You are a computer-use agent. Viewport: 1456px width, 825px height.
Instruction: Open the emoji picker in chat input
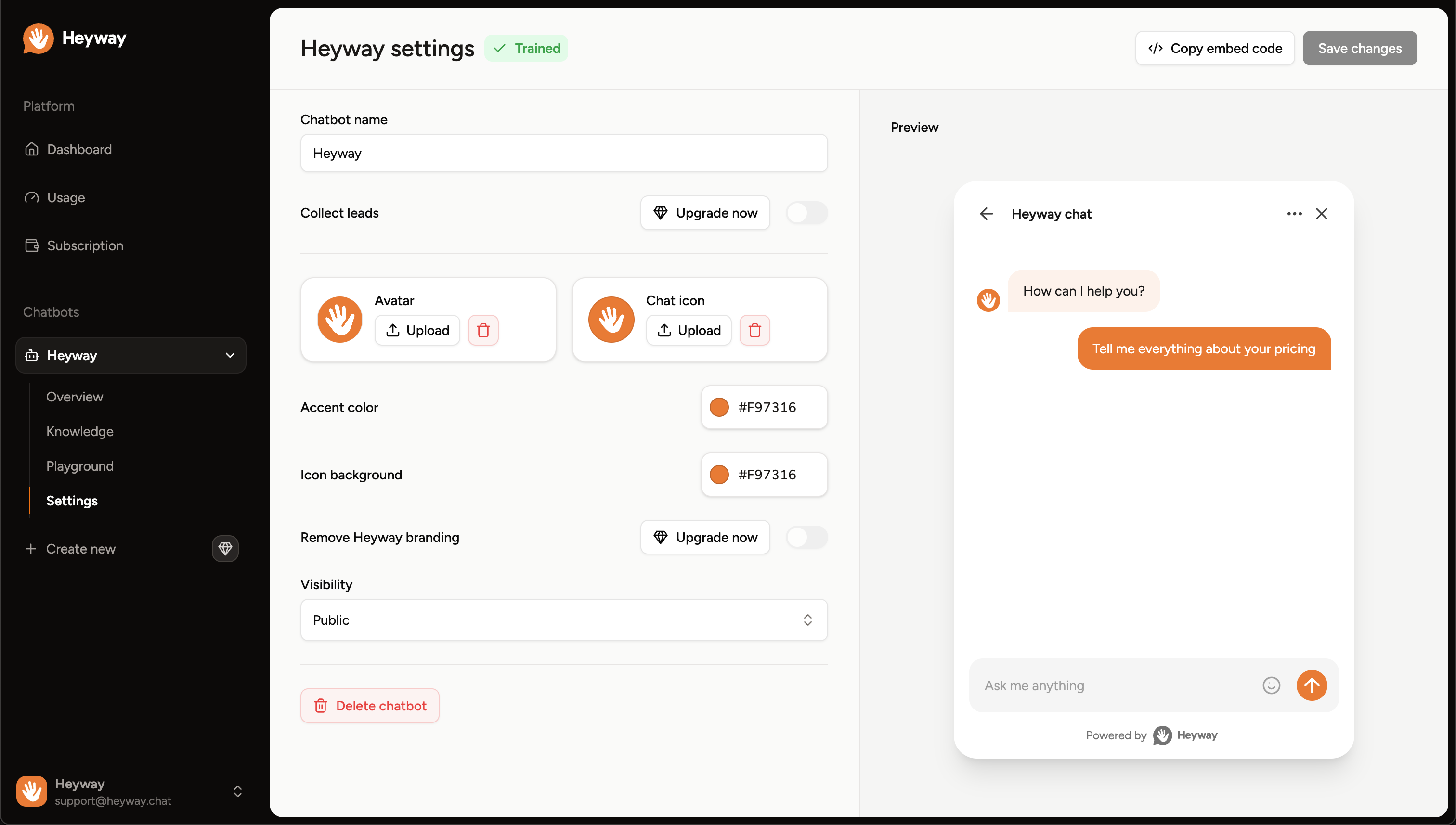tap(1271, 685)
